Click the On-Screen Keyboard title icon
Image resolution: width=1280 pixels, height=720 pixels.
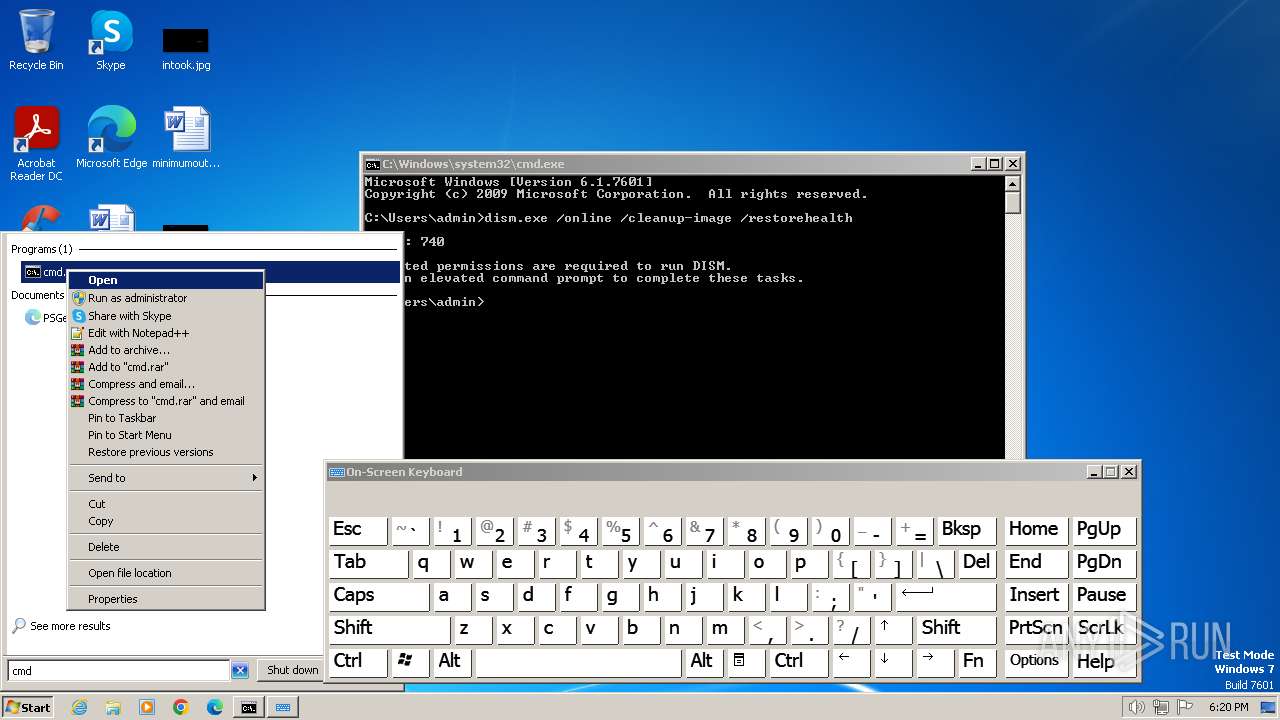tap(337, 472)
